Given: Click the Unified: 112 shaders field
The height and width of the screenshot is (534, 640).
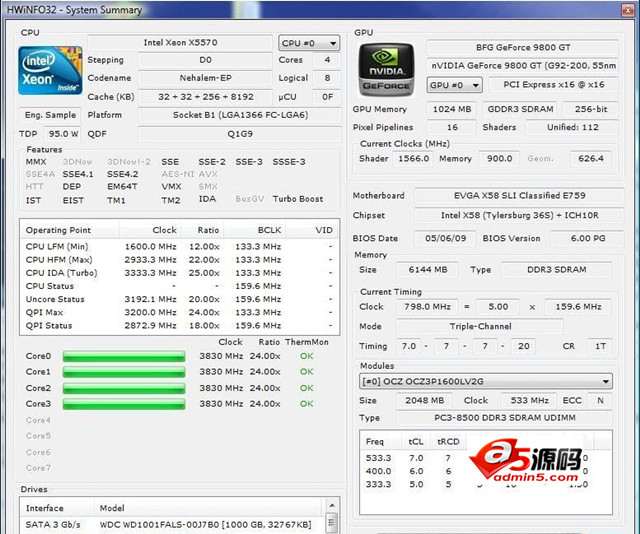Looking at the screenshot, I should [x=572, y=127].
